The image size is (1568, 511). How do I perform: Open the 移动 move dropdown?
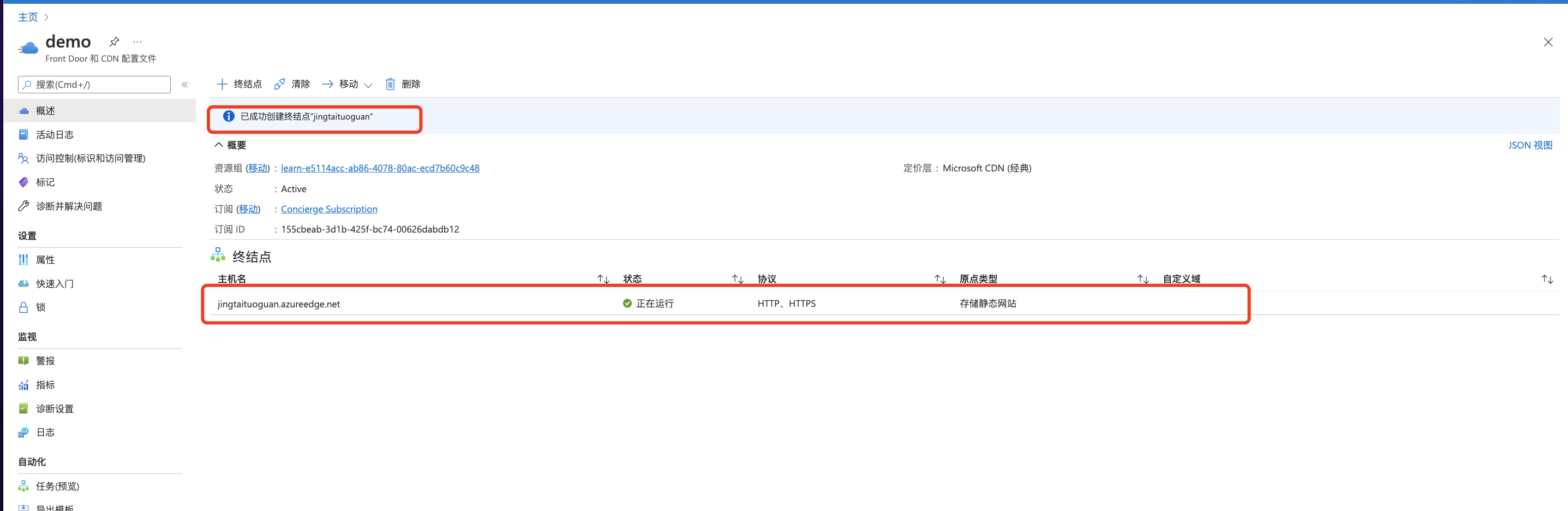[347, 84]
